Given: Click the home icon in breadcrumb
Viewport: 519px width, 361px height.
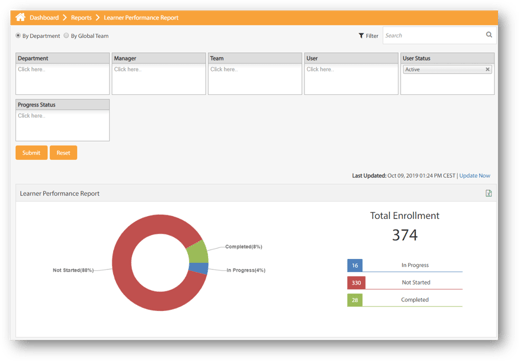Looking at the screenshot, I should [x=20, y=17].
